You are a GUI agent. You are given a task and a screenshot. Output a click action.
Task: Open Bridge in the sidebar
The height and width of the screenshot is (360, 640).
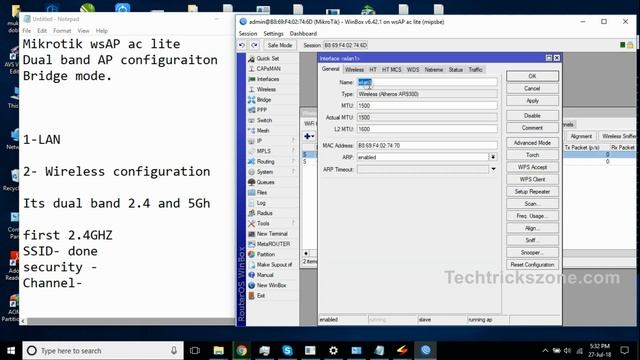[264, 100]
